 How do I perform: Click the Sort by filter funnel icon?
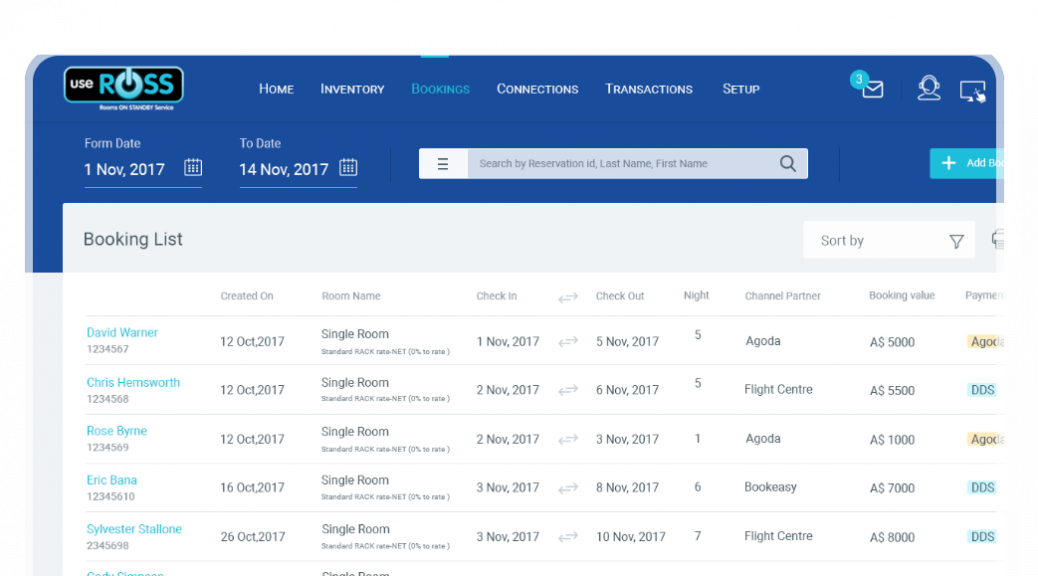956,241
